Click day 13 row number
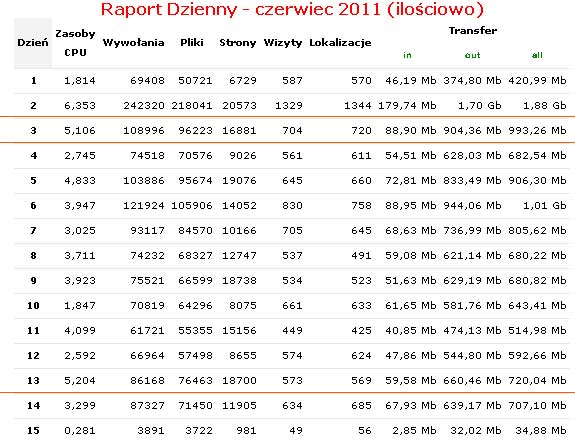Image resolution: width=575 pixels, height=445 pixels. pos(33,380)
